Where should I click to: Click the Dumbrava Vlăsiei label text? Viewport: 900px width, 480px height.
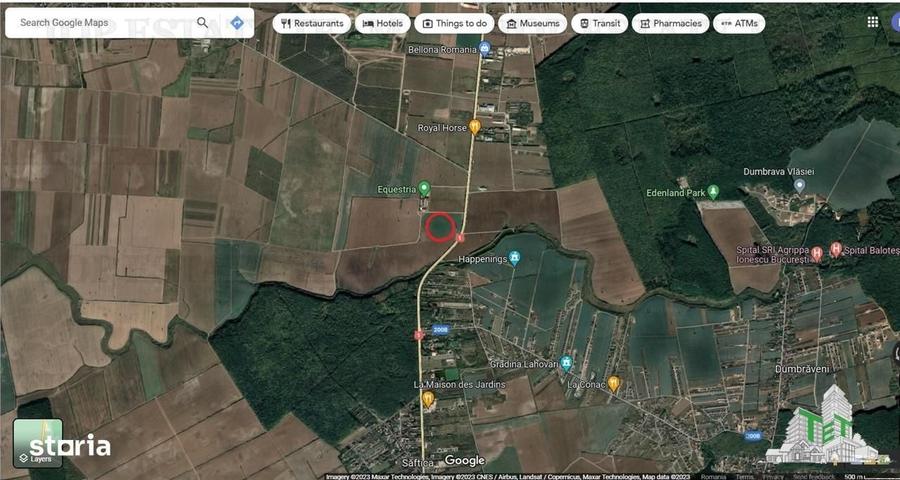click(779, 172)
